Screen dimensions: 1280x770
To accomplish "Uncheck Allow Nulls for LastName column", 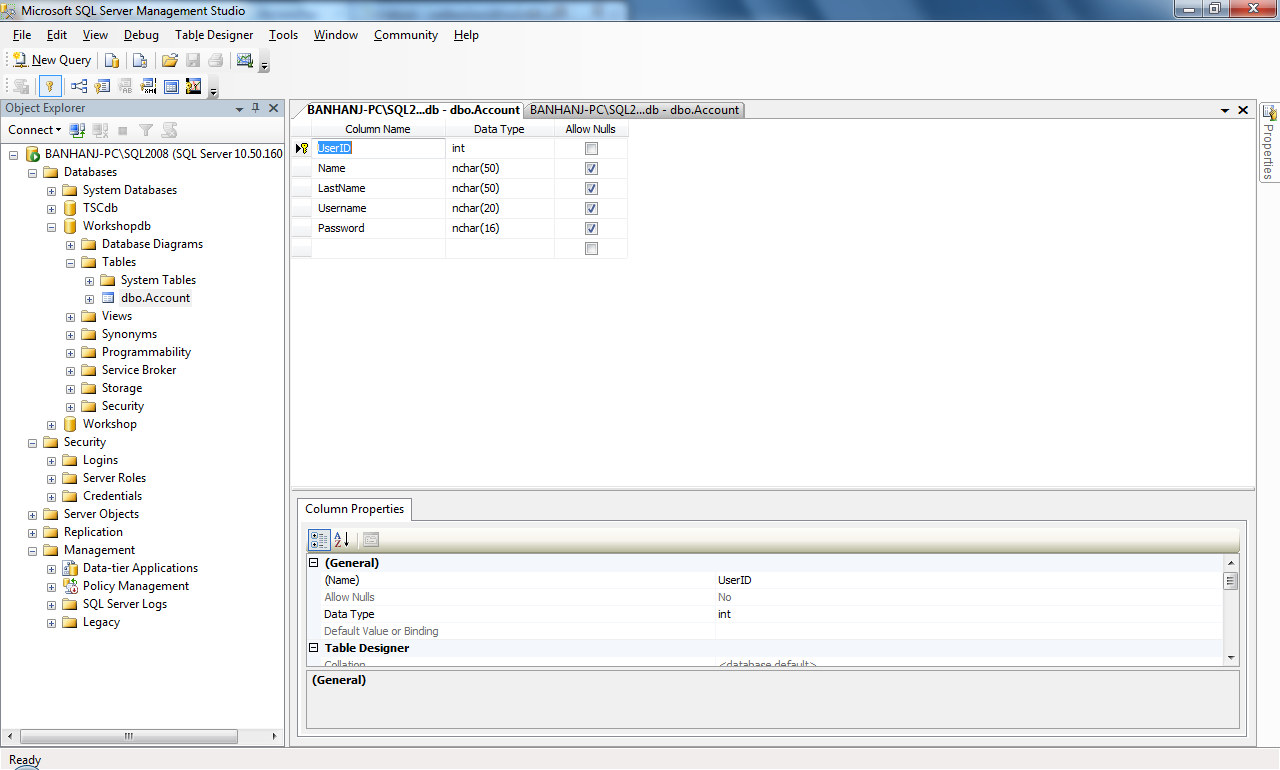I will pyautogui.click(x=591, y=188).
